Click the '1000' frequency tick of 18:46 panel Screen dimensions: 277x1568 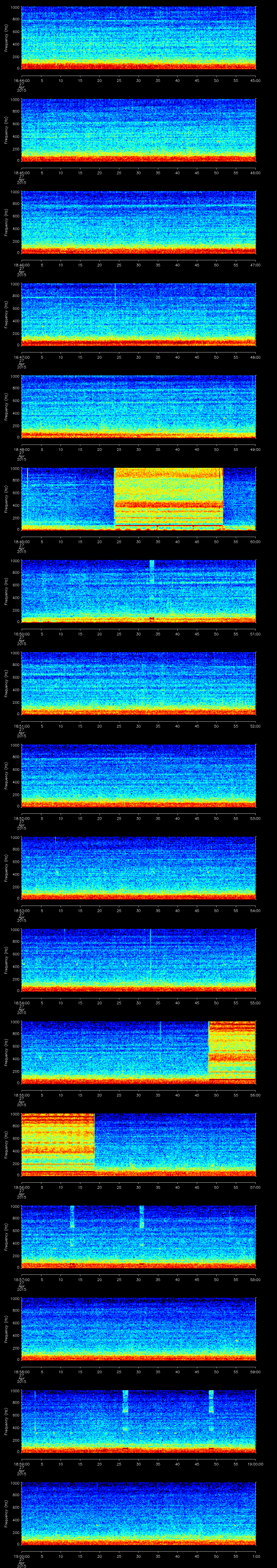tap(15, 192)
